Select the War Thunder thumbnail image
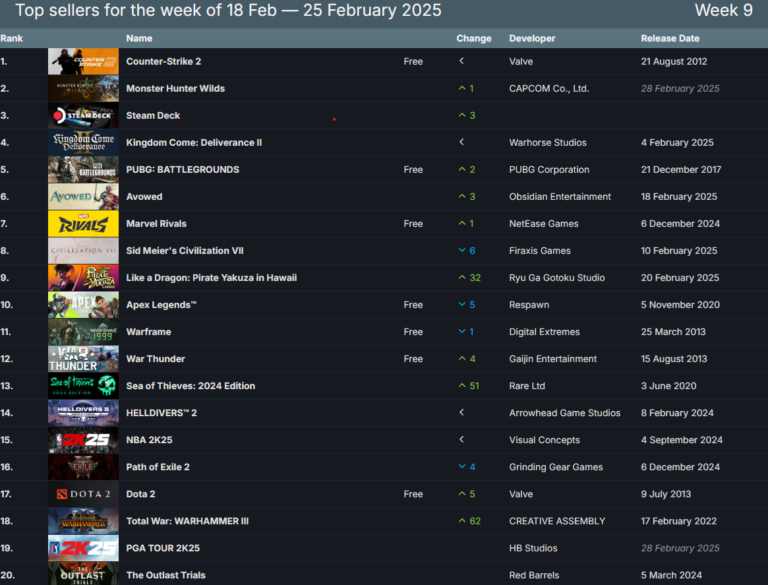Image resolution: width=768 pixels, height=585 pixels. coord(83,359)
